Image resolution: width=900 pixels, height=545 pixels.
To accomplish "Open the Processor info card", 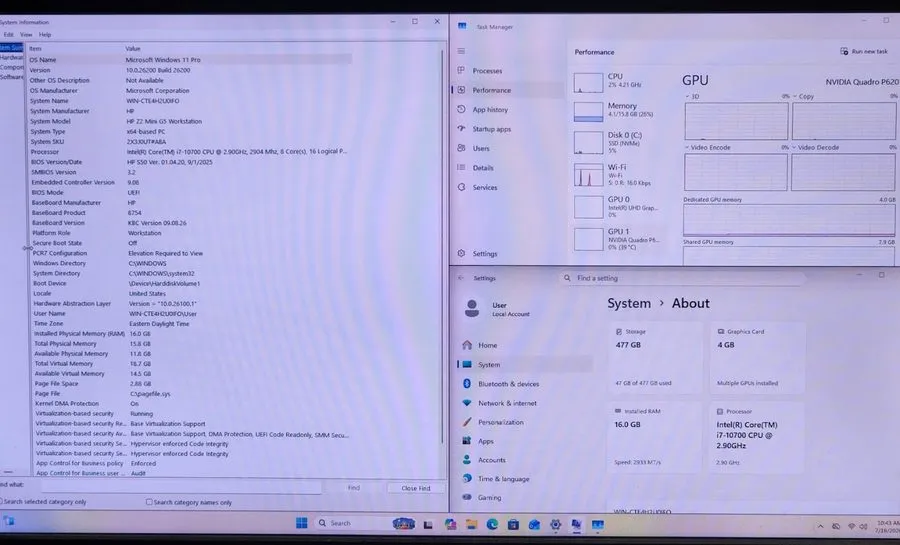I will [x=758, y=437].
